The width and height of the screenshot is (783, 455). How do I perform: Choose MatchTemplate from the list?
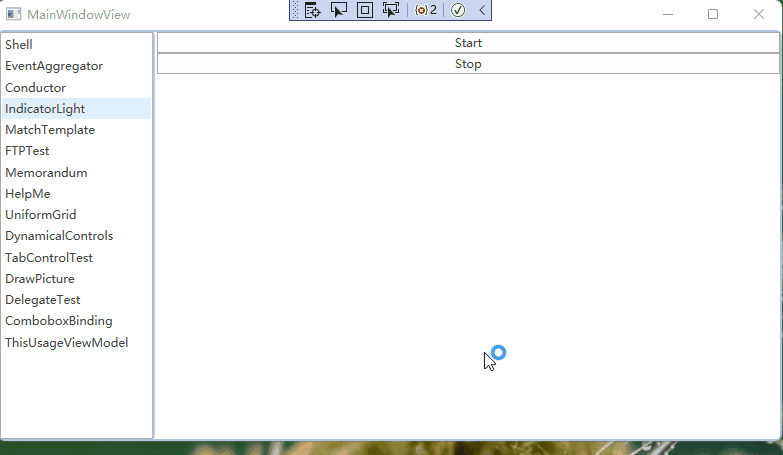(x=50, y=130)
